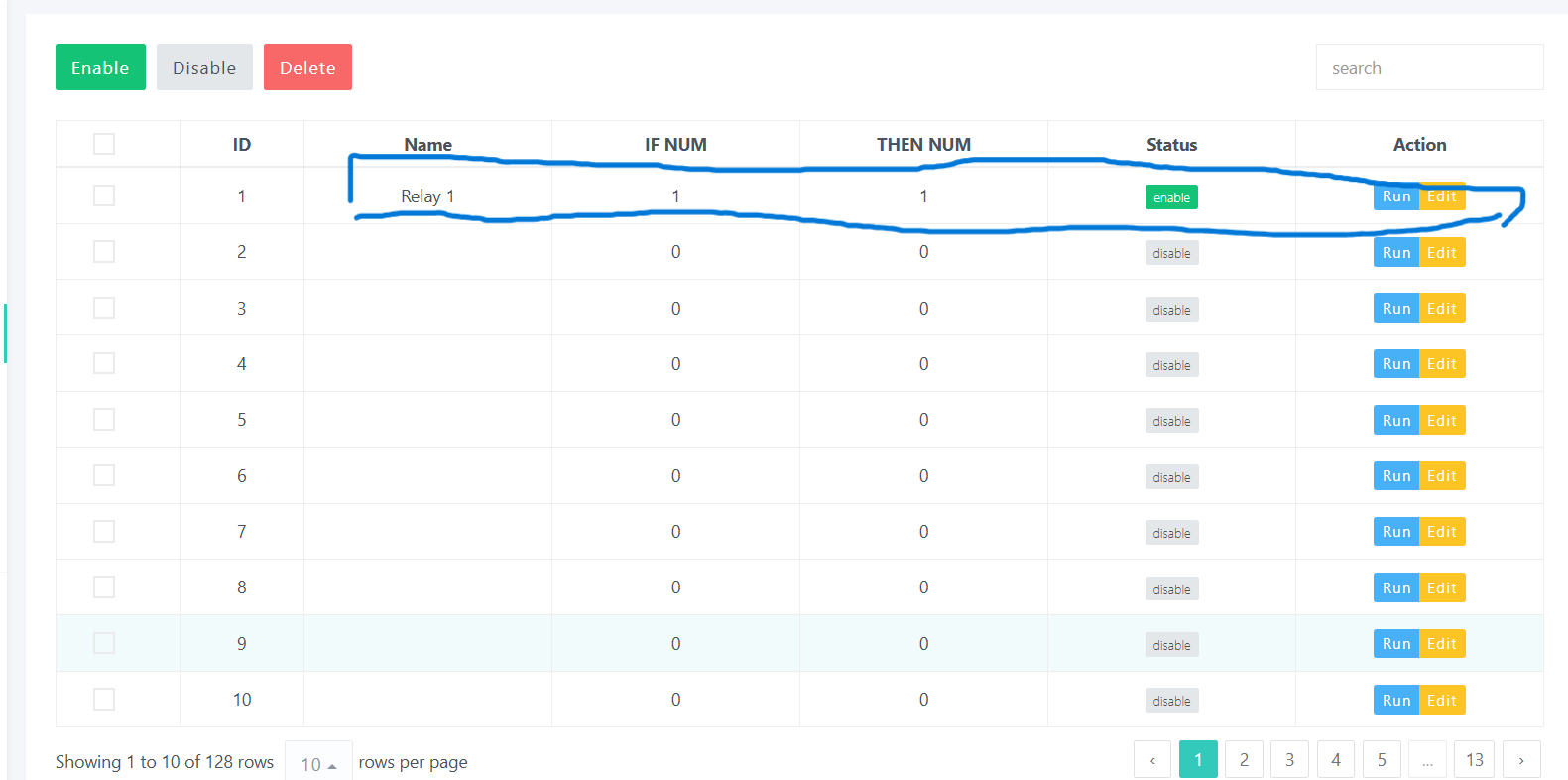Toggle the select-all checkbox in header
The width and height of the screenshot is (1568, 780).
point(104,144)
